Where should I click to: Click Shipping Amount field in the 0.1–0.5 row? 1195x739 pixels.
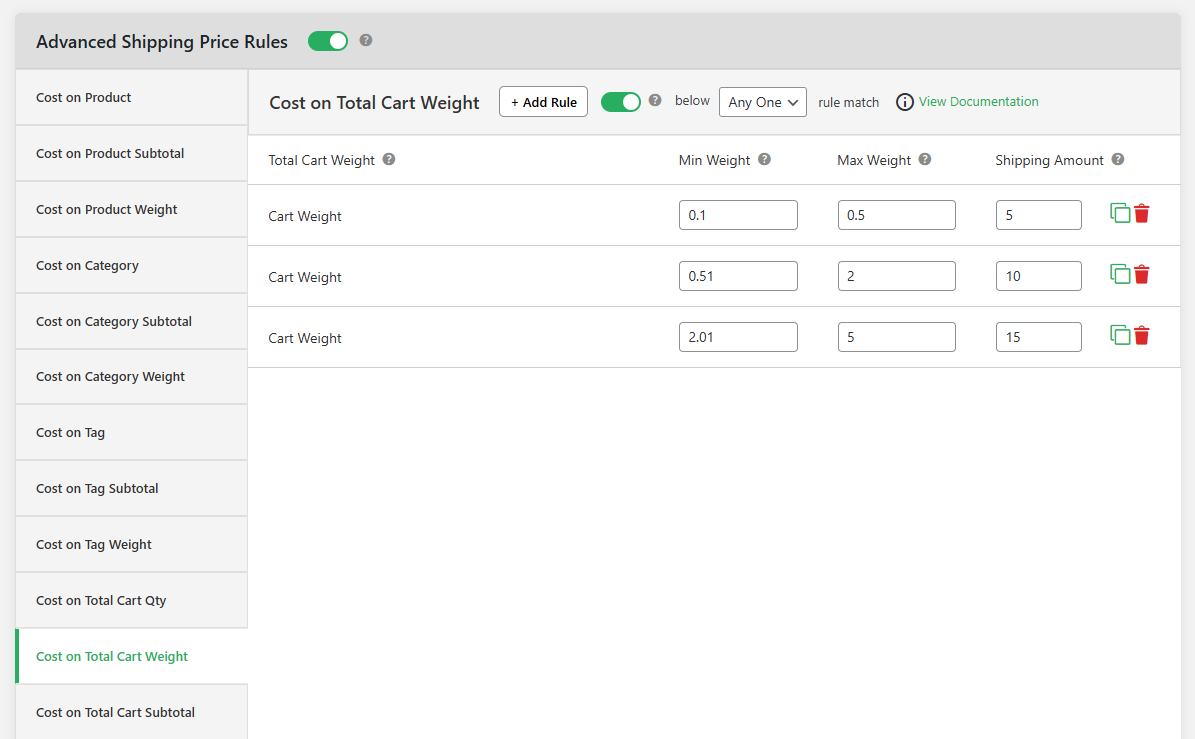(x=1038, y=215)
